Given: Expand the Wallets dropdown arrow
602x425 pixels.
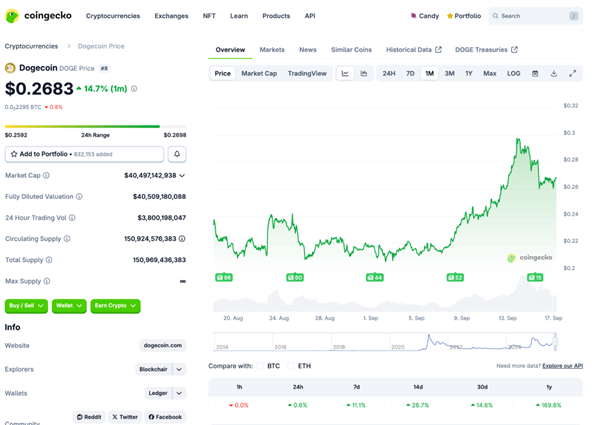Looking at the screenshot, I should (179, 393).
